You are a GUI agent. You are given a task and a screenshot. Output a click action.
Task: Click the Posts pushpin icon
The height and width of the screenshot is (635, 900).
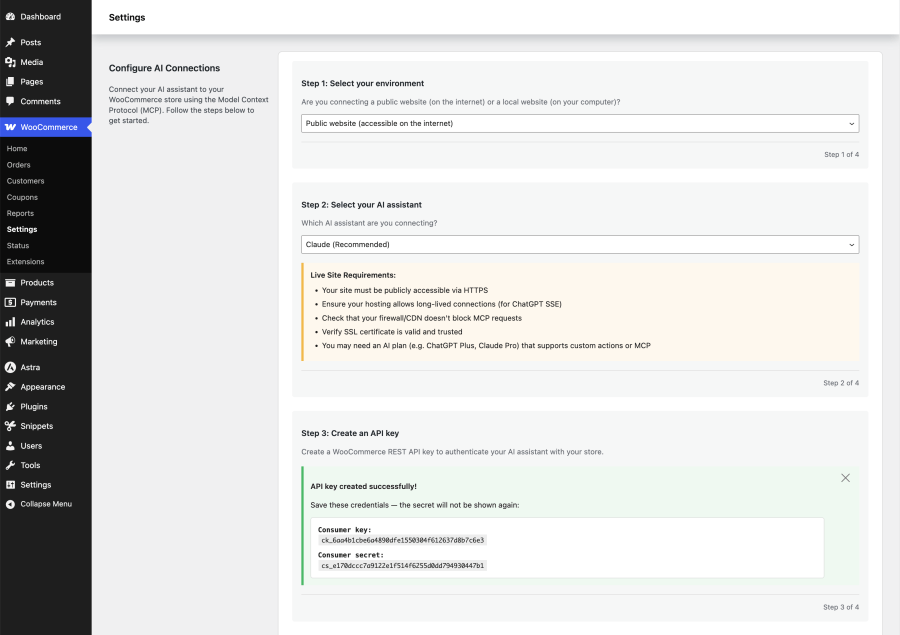coord(10,42)
